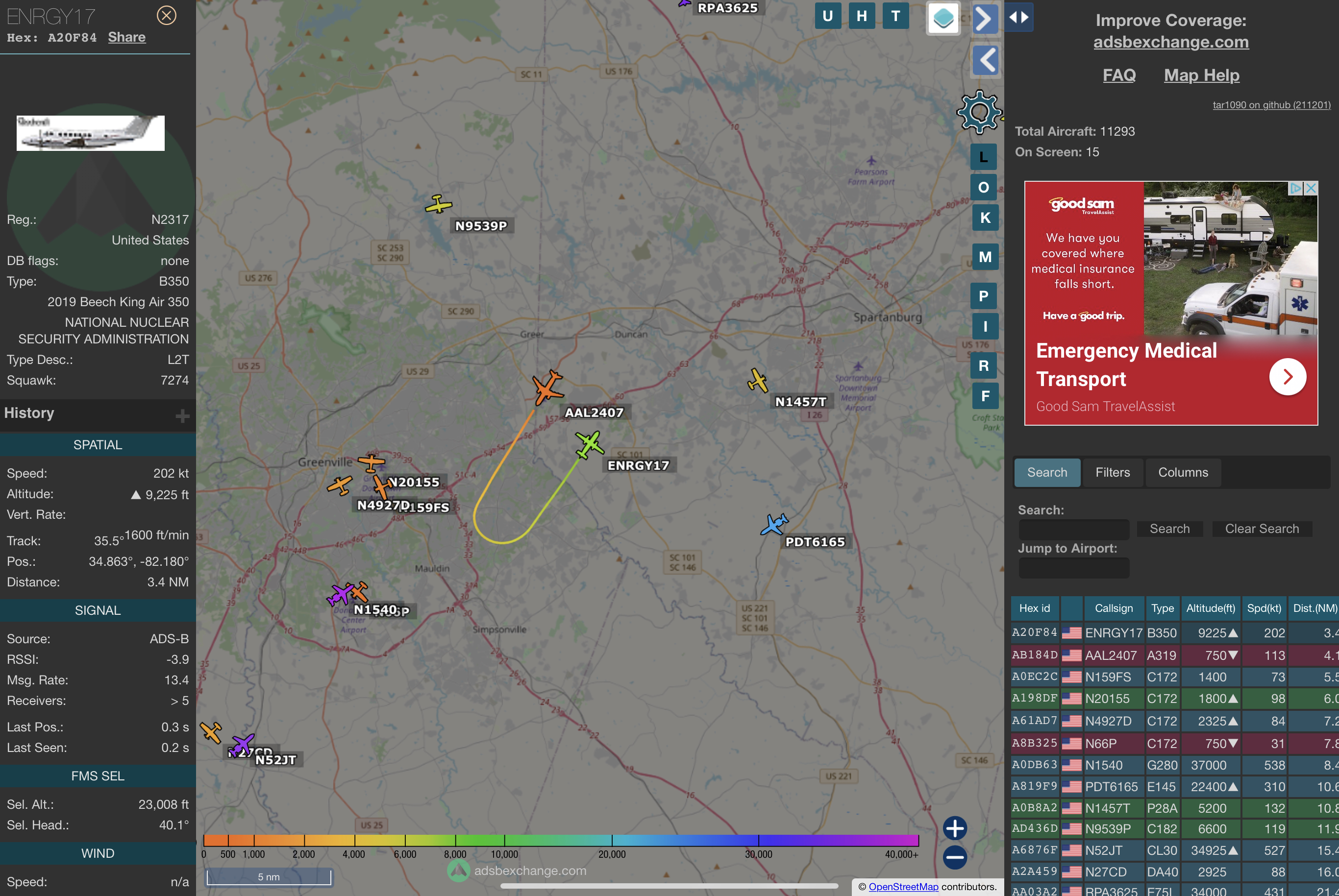Toggle the L map option button

coord(983,157)
